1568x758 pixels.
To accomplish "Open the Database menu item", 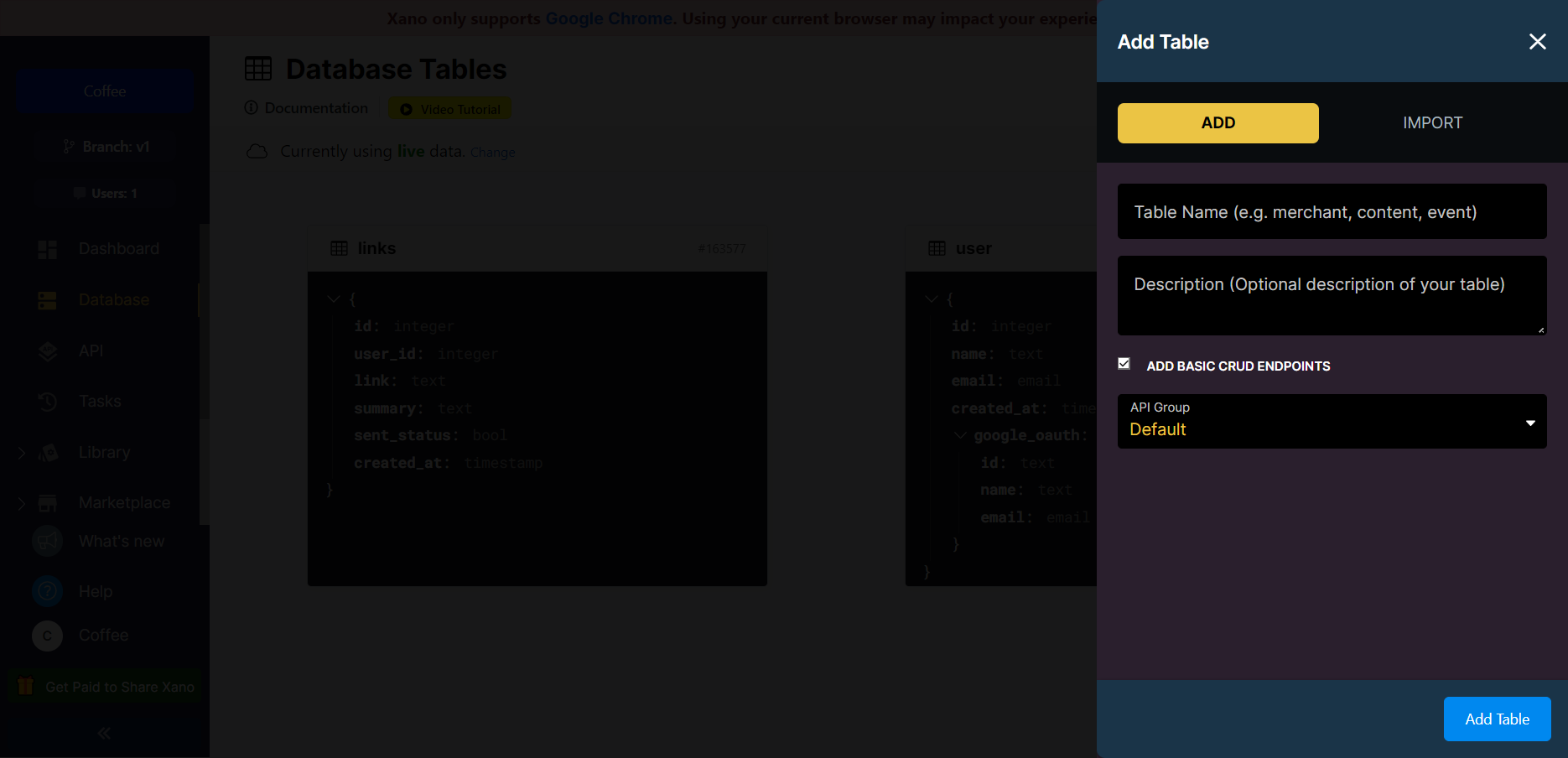I will pyautogui.click(x=114, y=300).
